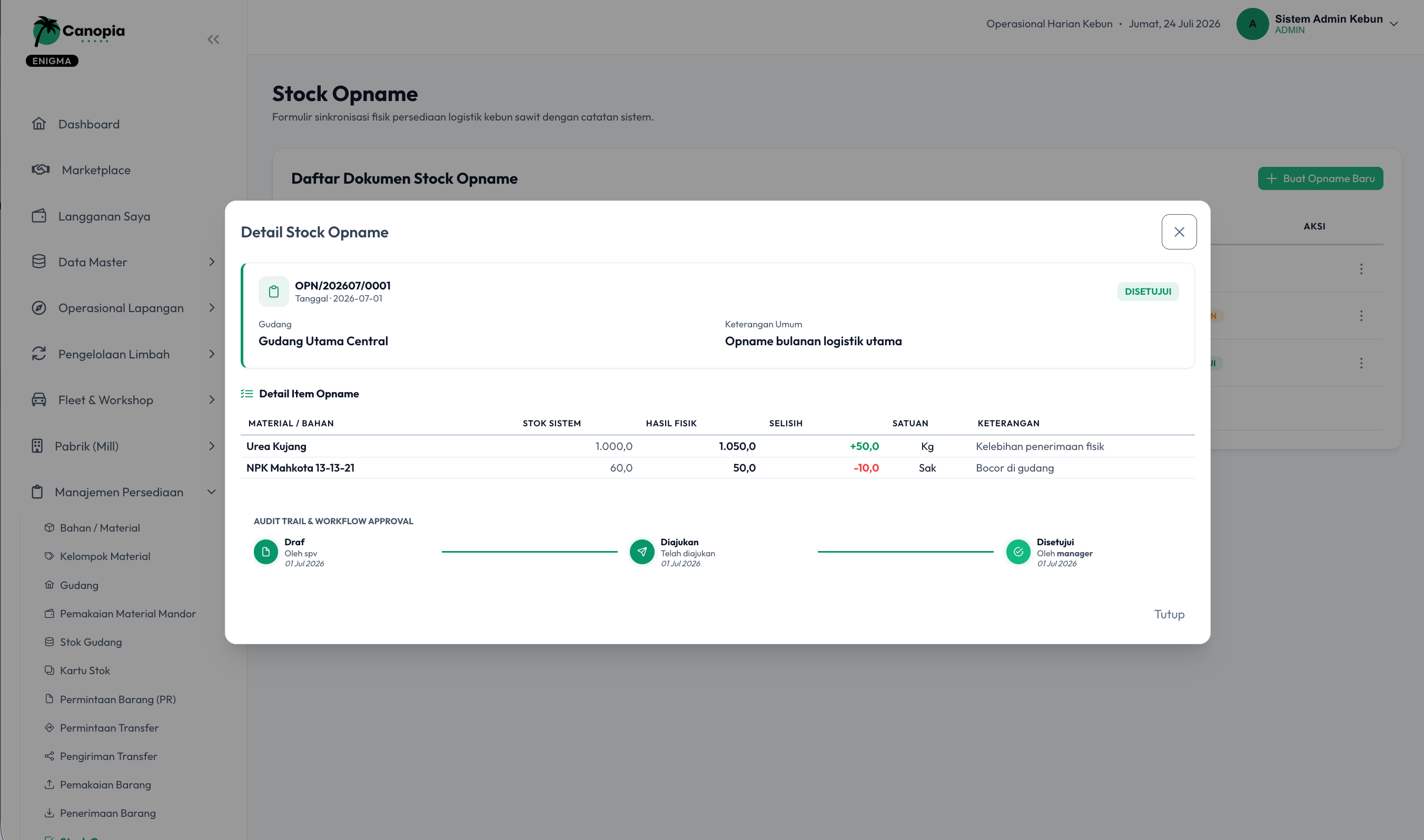
Task: Click the Urea Kujang material row name
Action: pyautogui.click(x=276, y=446)
